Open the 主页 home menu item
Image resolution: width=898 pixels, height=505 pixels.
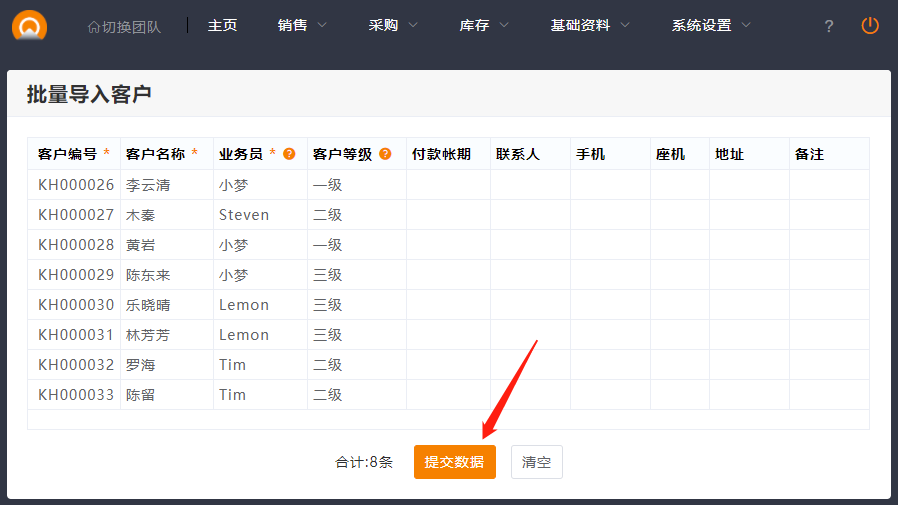[x=222, y=26]
